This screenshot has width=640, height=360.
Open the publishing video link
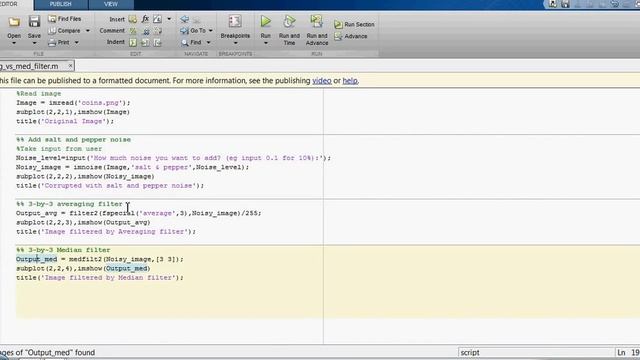pyautogui.click(x=322, y=81)
